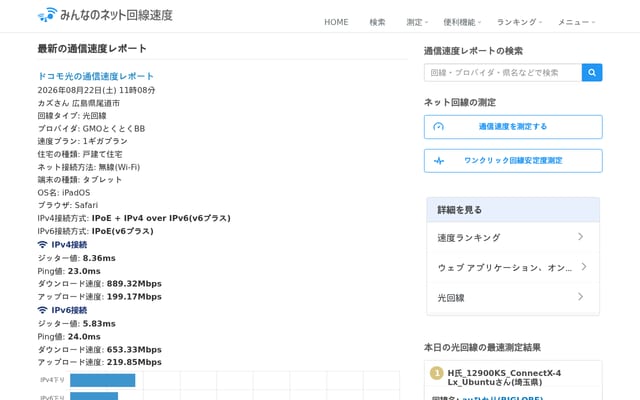The height and width of the screenshot is (400, 640).
Task: Click the 通信速度を測定する button
Action: tap(513, 127)
